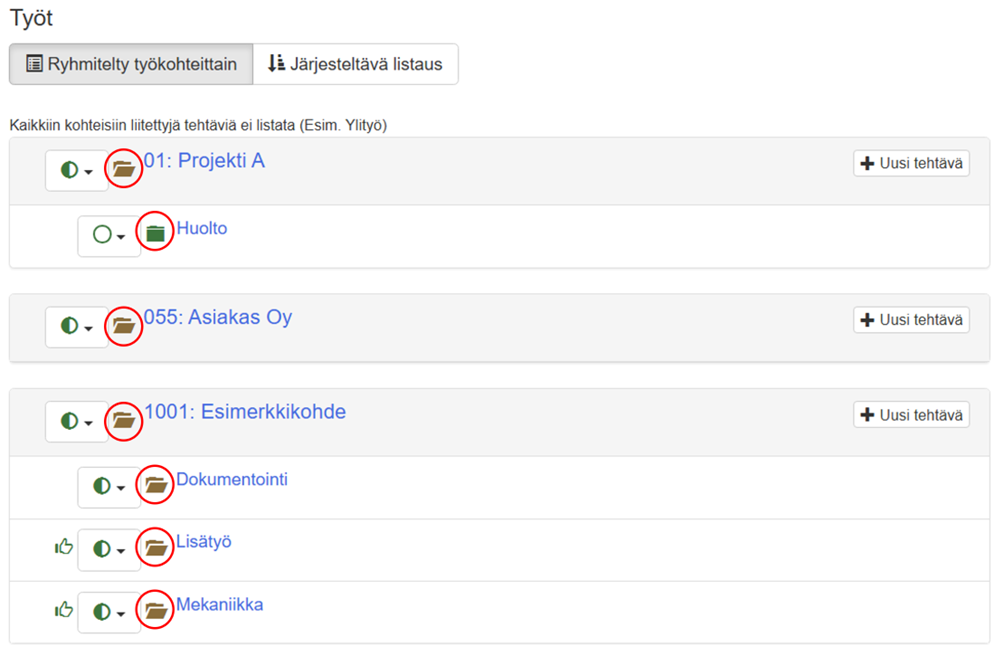1004x656 pixels.
Task: Click the folder icon beside 1001: Esimerkkikohde
Action: pos(124,420)
